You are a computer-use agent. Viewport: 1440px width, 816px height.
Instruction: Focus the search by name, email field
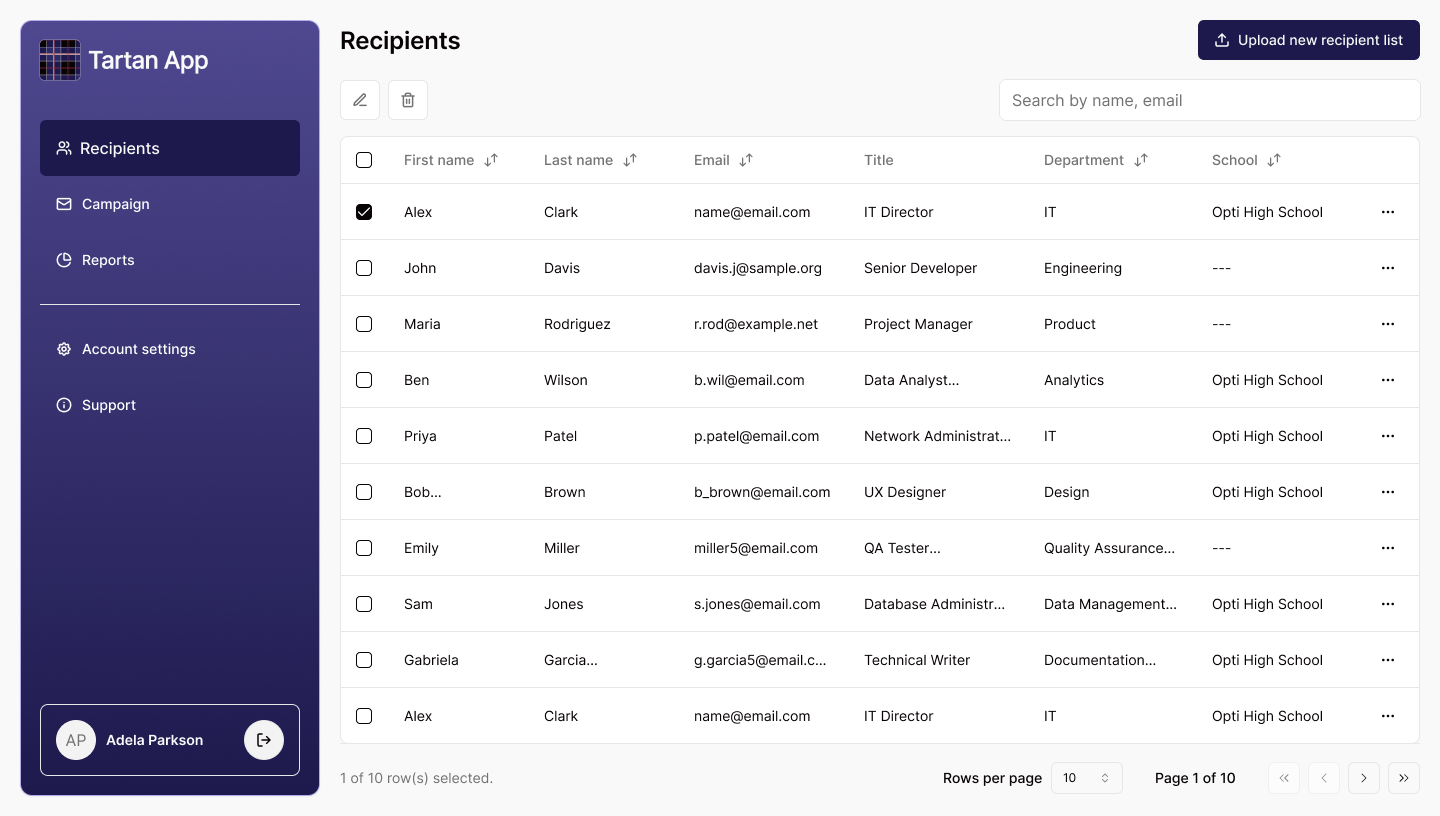coord(1209,100)
